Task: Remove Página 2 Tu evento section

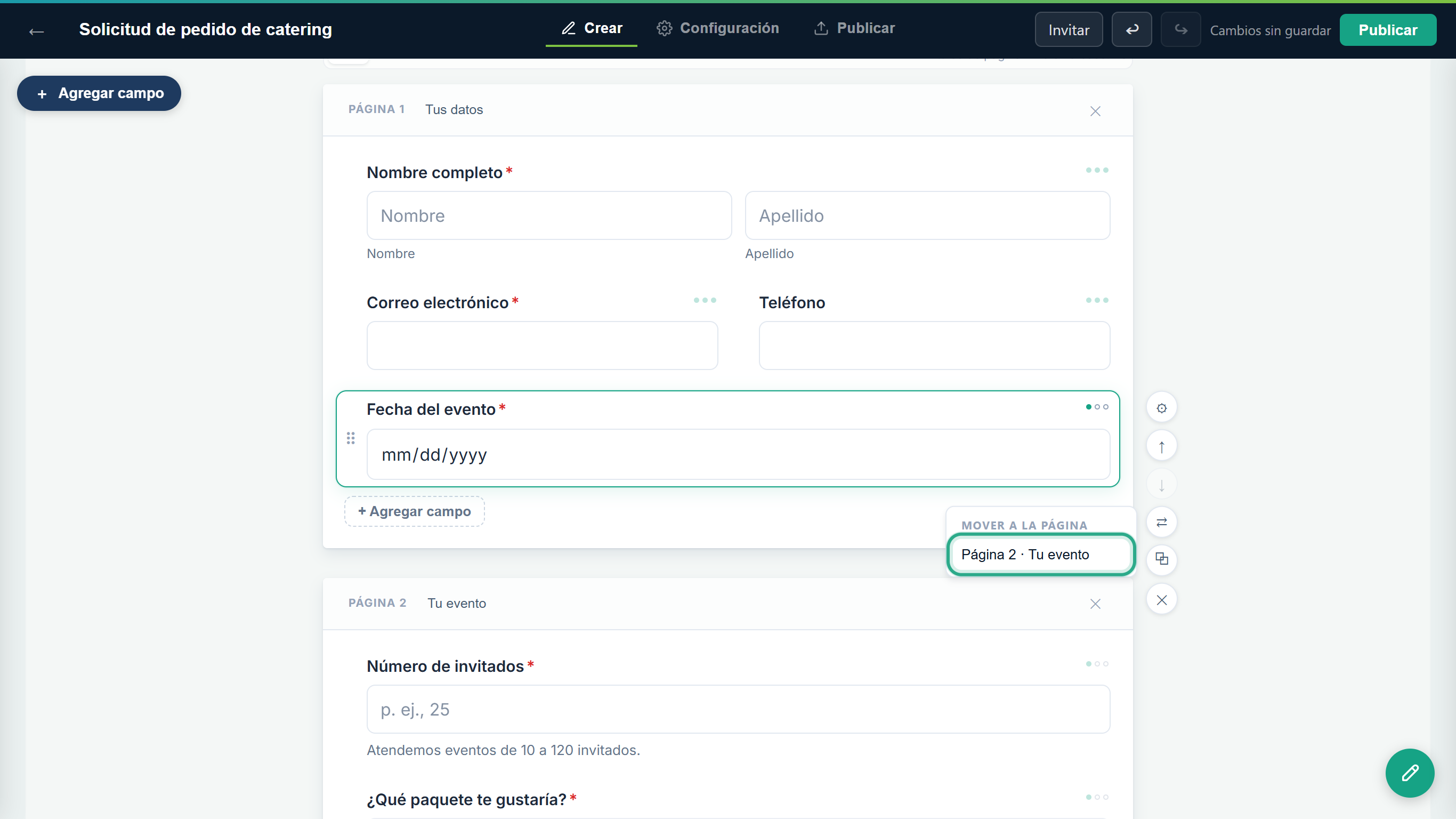Action: pyautogui.click(x=1095, y=604)
